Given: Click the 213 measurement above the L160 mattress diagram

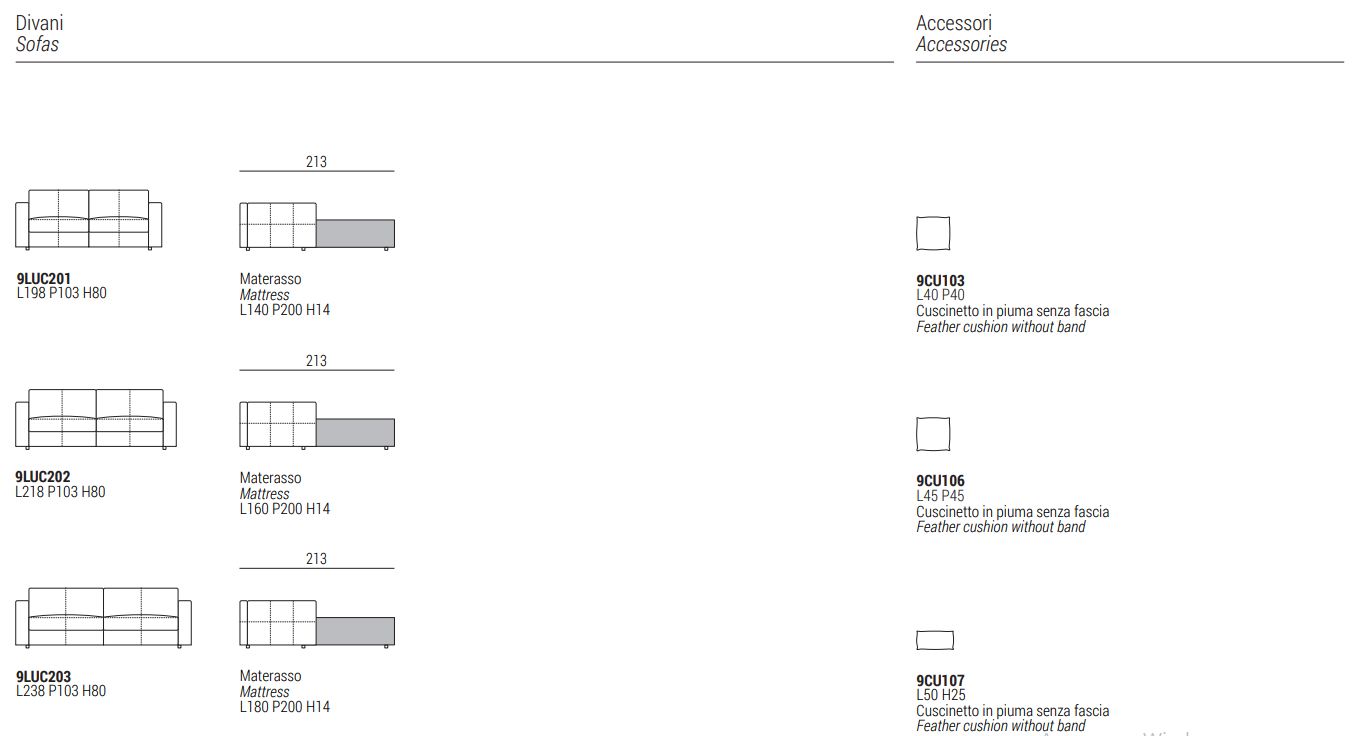Looking at the screenshot, I should coord(316,361).
